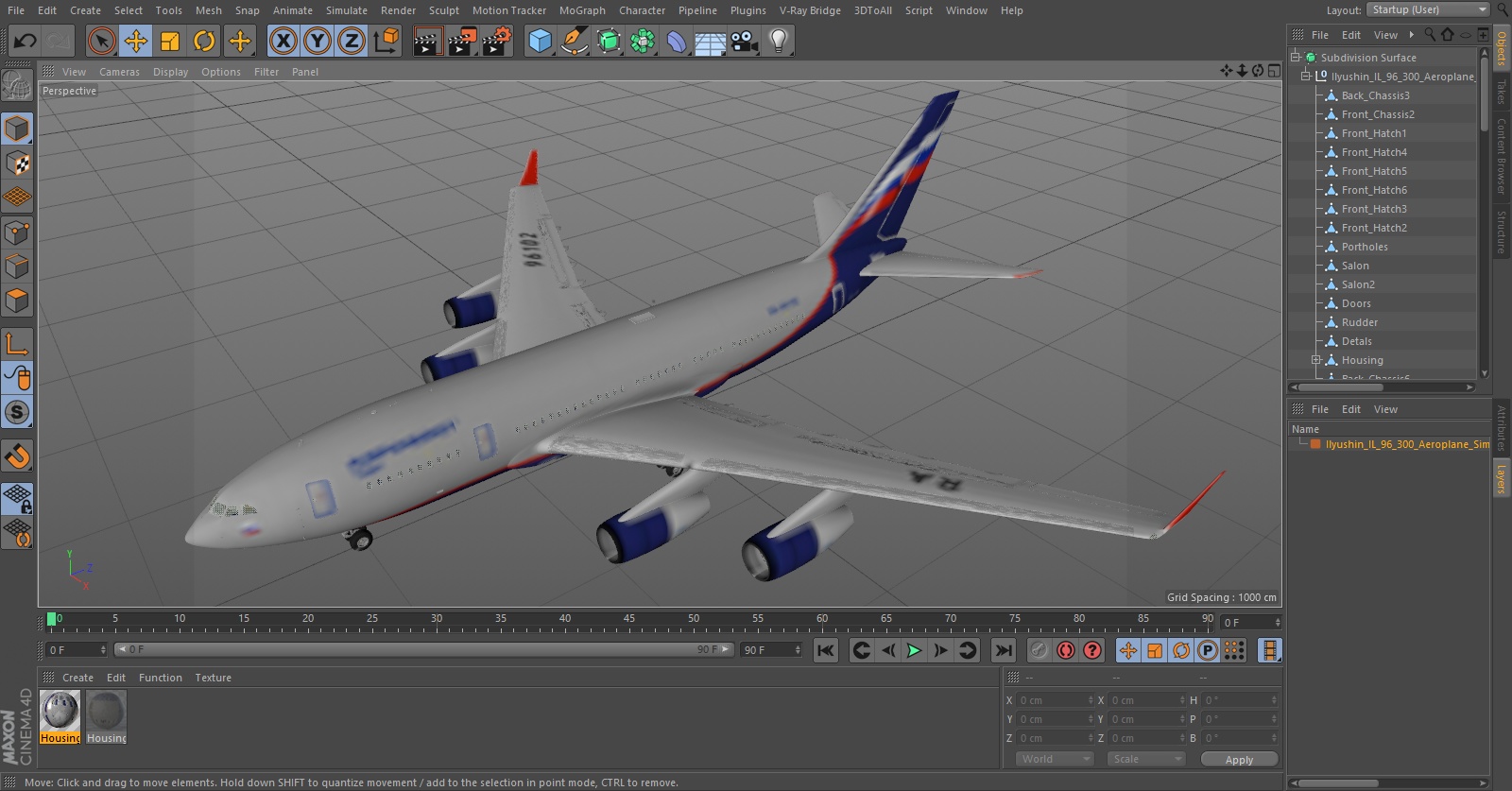1512x791 pixels.
Task: Click the preview range slider bar
Action: tap(423, 649)
